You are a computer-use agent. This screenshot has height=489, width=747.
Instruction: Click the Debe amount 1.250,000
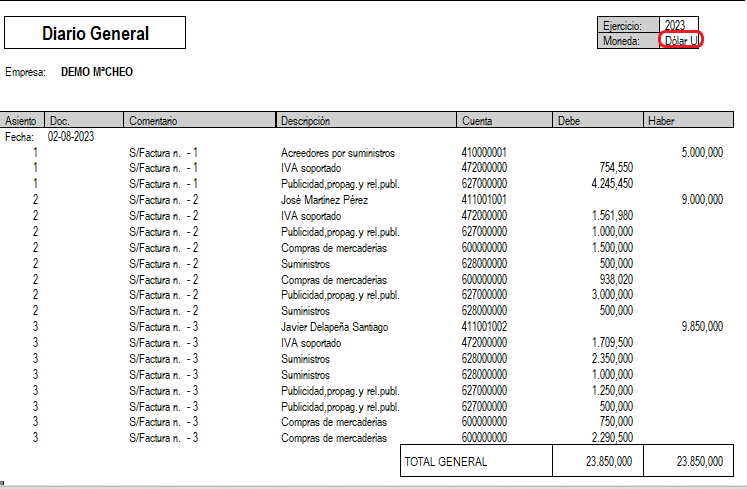pyautogui.click(x=613, y=390)
